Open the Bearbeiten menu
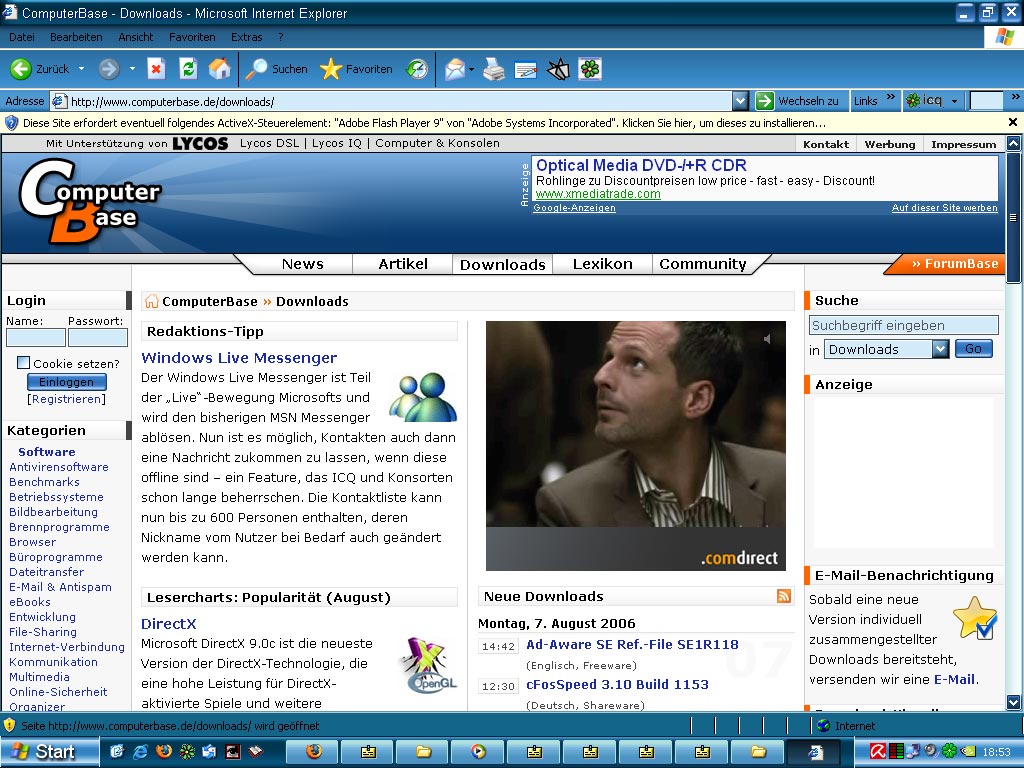The height and width of the screenshot is (768, 1024). point(76,37)
